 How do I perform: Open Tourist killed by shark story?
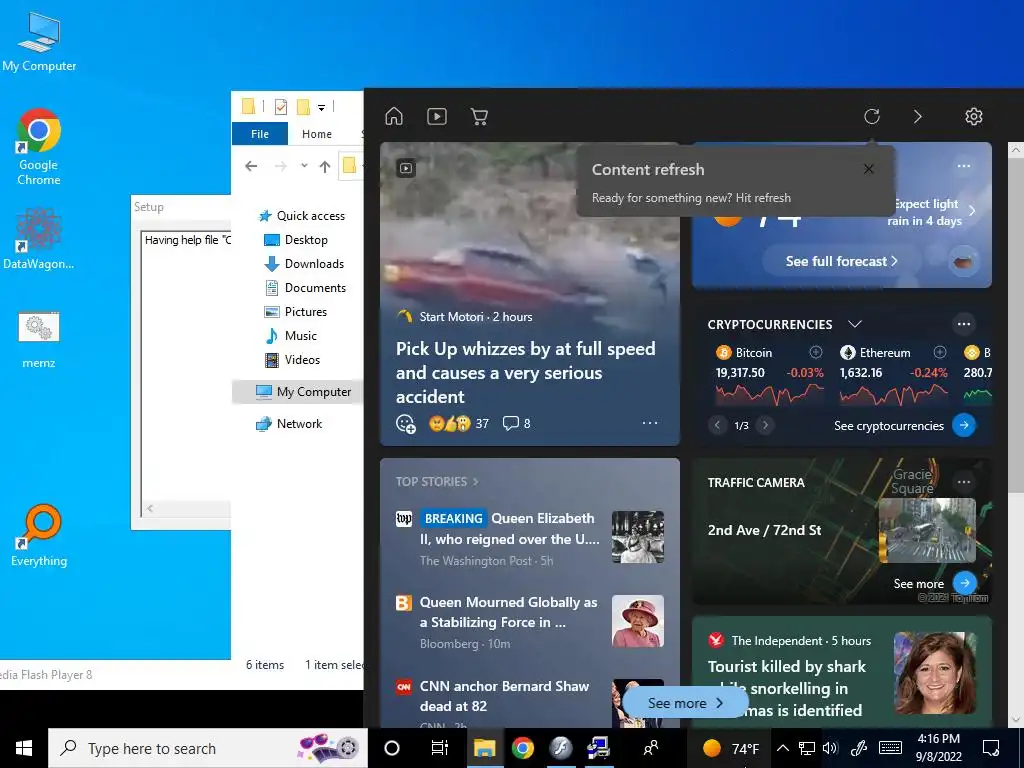tap(786, 688)
